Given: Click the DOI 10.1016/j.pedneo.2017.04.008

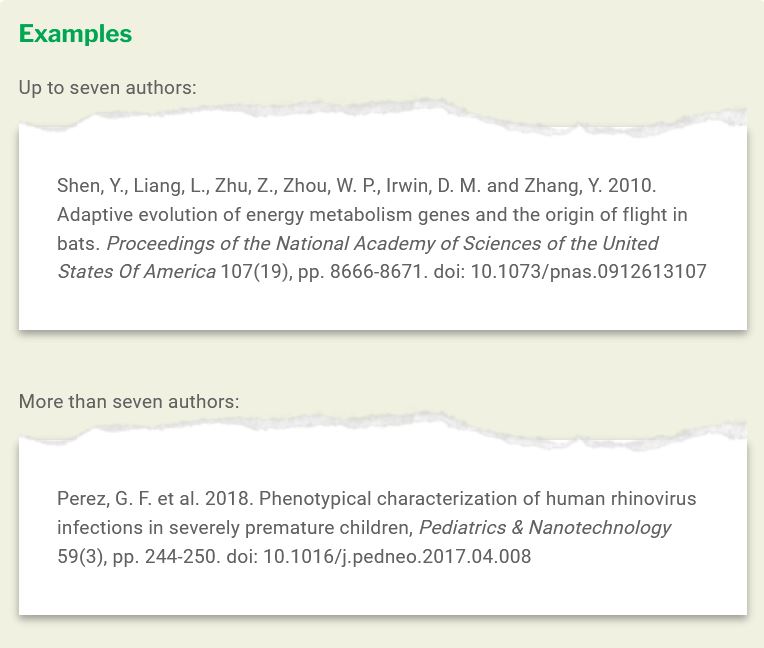Looking at the screenshot, I should click(397, 557).
